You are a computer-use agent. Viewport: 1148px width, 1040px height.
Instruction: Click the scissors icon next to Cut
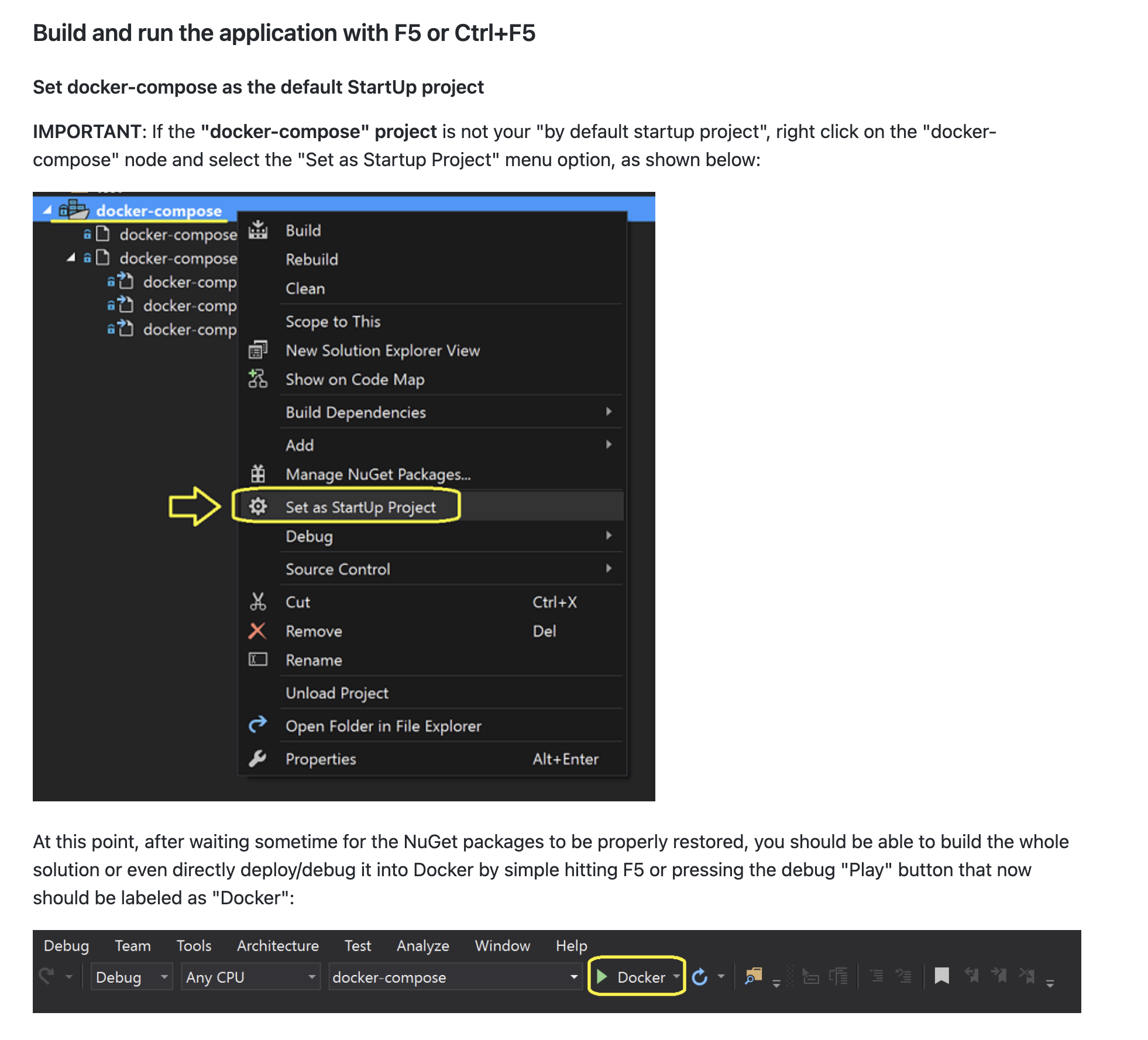(x=258, y=602)
